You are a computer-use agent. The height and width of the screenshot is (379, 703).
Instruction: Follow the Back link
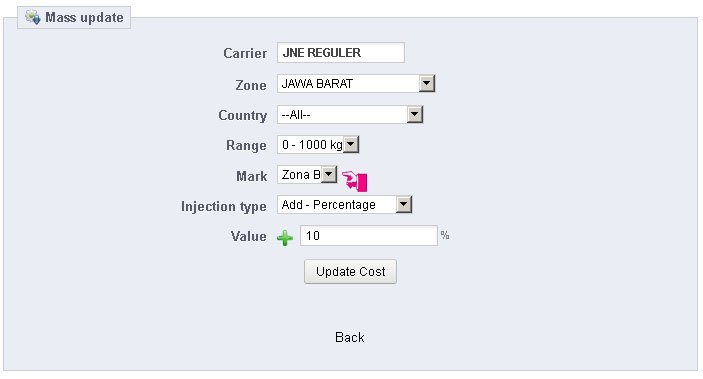(x=350, y=337)
